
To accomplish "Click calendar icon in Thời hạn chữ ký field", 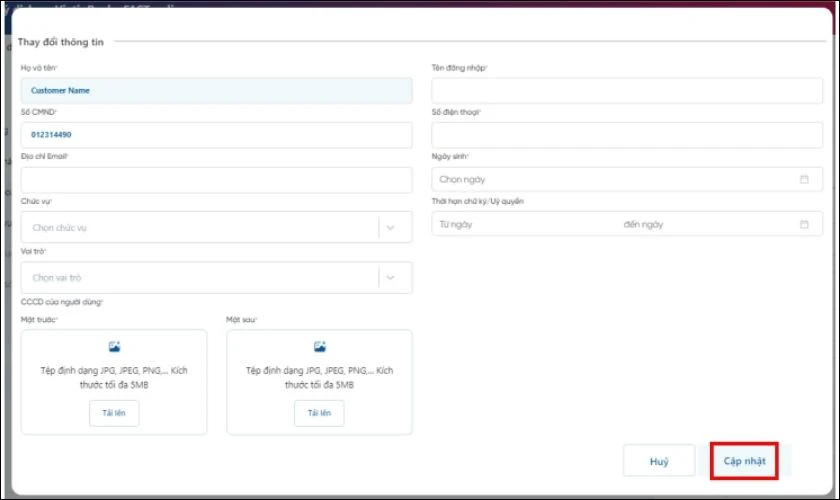I will click(x=804, y=225).
